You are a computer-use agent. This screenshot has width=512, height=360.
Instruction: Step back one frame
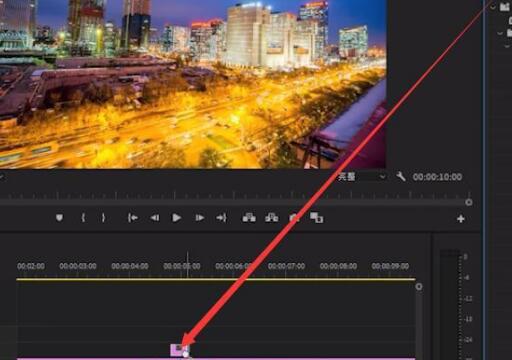155,218
